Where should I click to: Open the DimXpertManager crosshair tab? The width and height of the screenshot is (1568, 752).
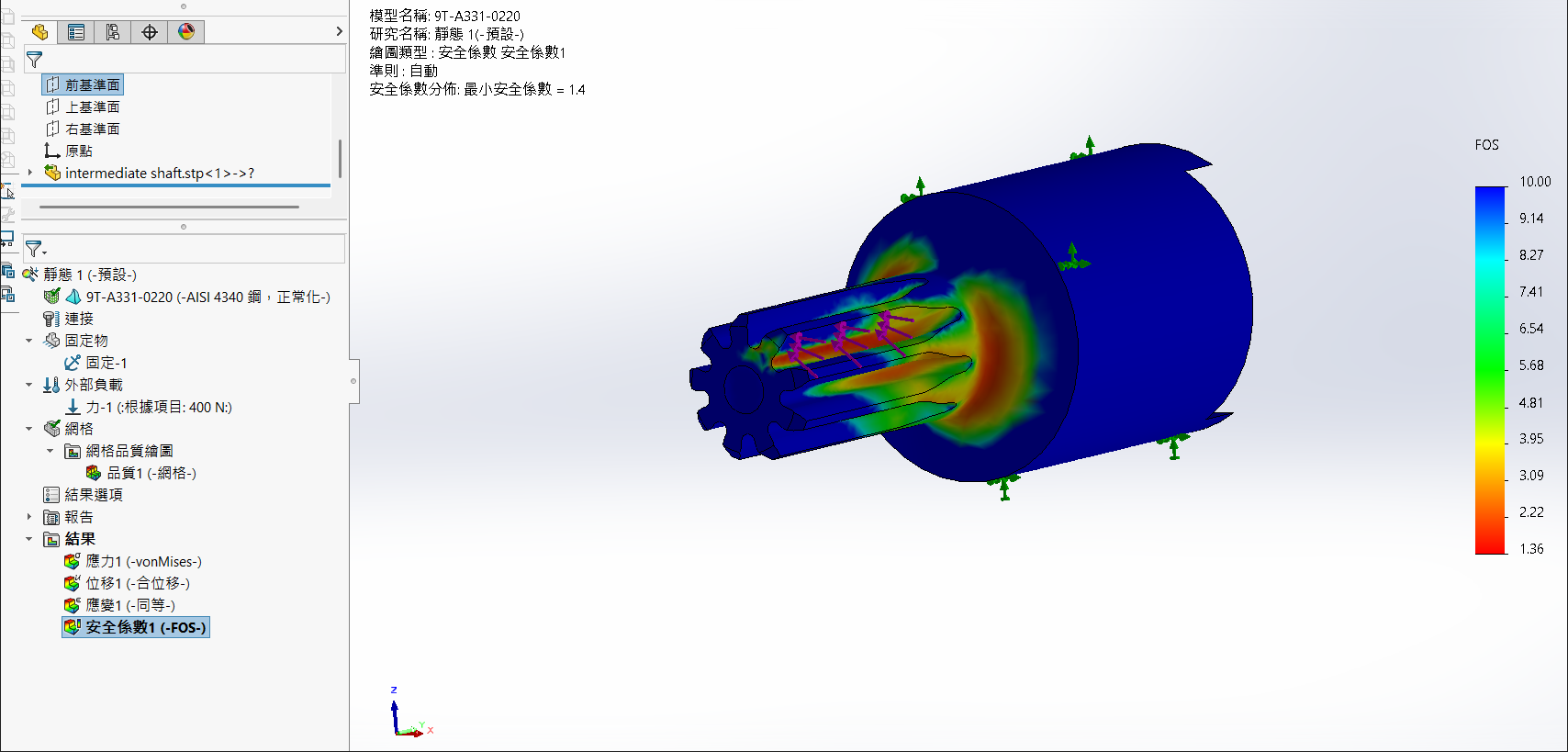[150, 32]
